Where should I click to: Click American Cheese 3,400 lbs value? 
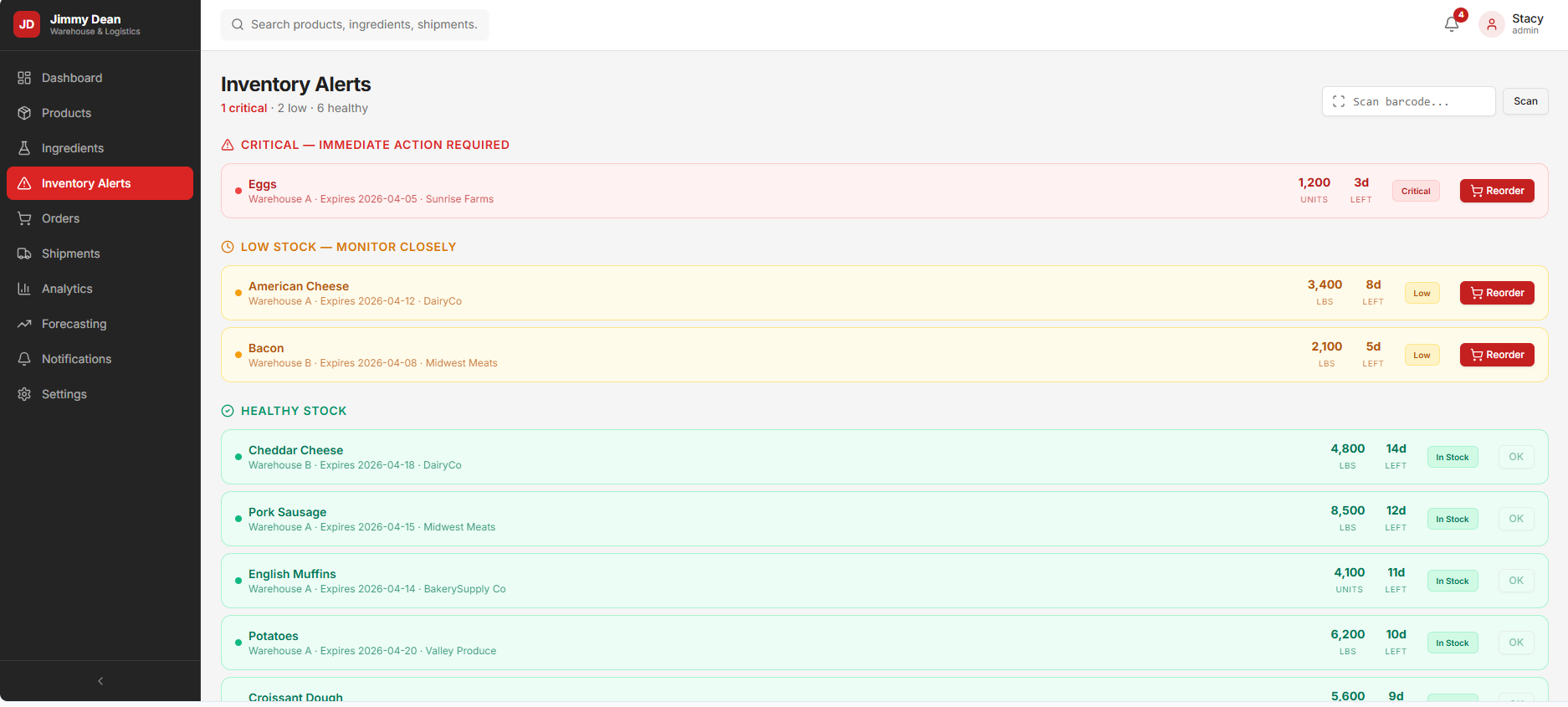(x=1325, y=284)
